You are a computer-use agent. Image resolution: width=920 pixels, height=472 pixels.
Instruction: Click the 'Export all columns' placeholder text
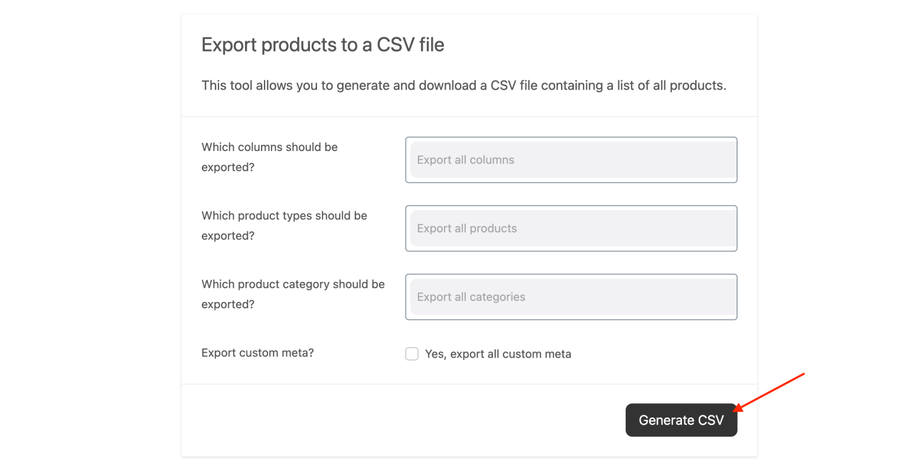[x=465, y=160]
